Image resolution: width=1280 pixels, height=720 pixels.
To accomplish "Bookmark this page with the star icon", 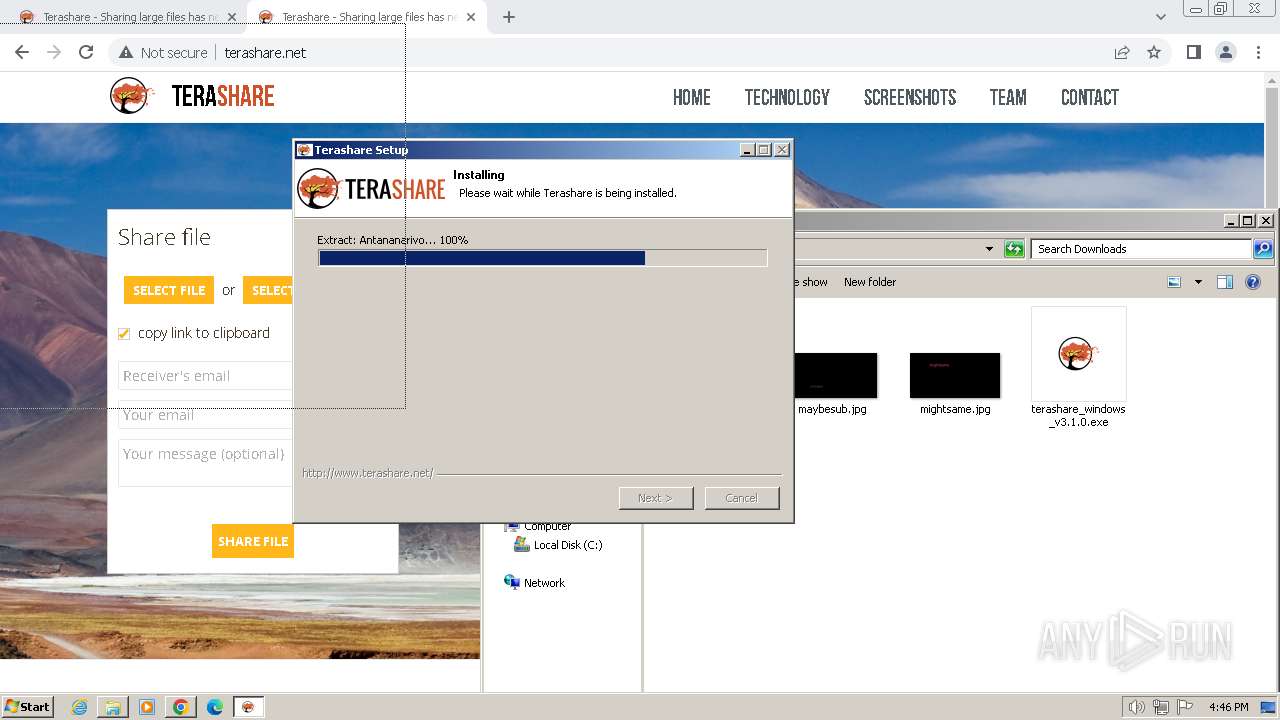I will pos(1154,52).
